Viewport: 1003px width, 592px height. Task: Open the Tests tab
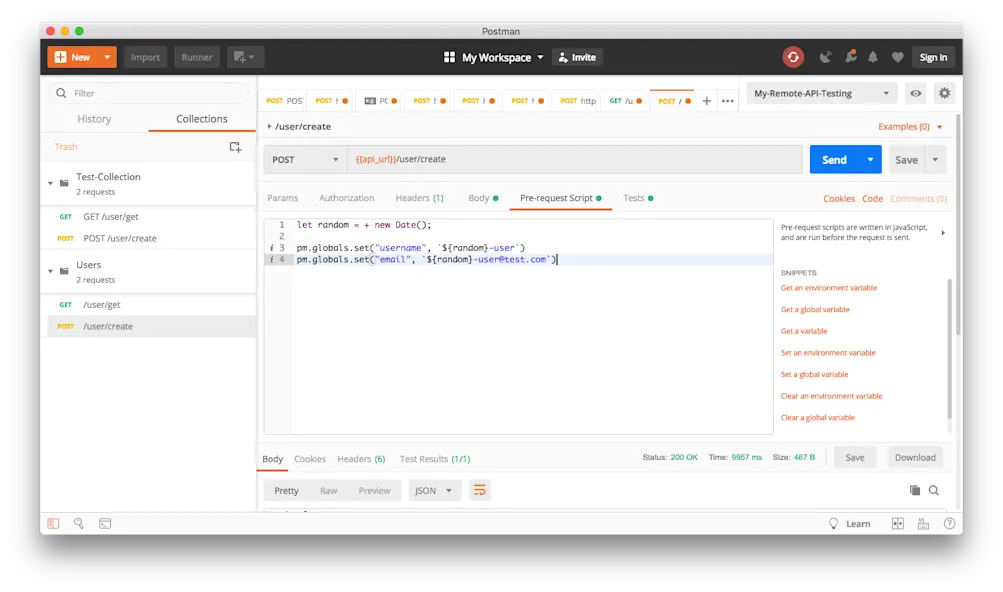tap(638, 198)
